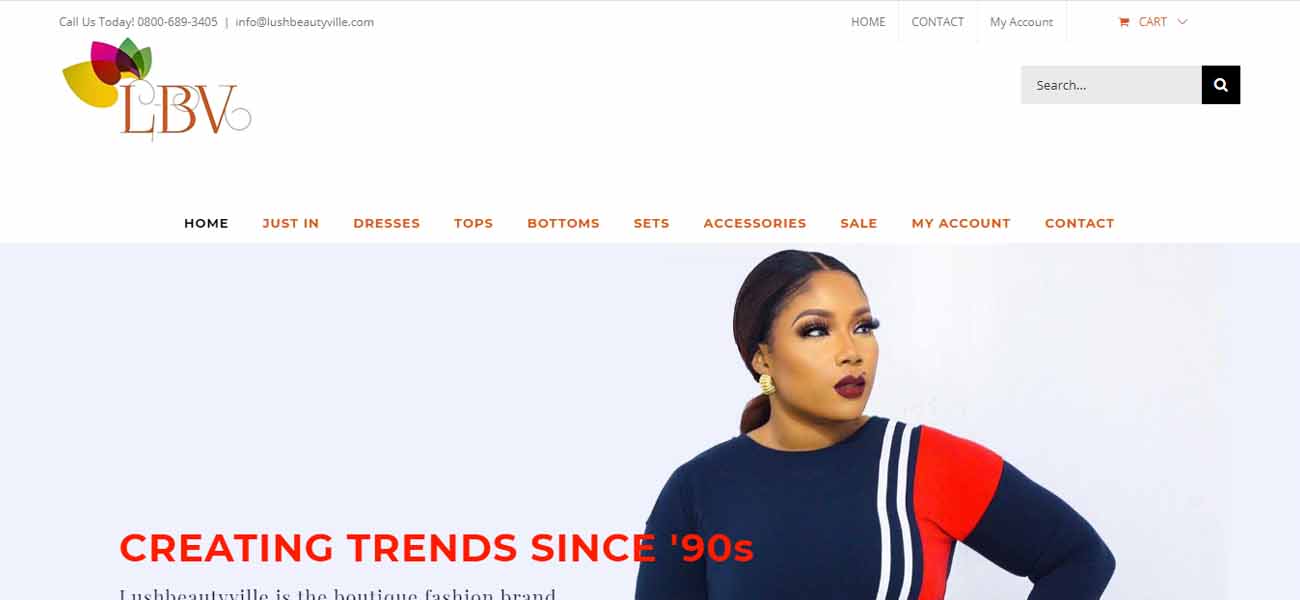Focus the Search input field

[1111, 85]
